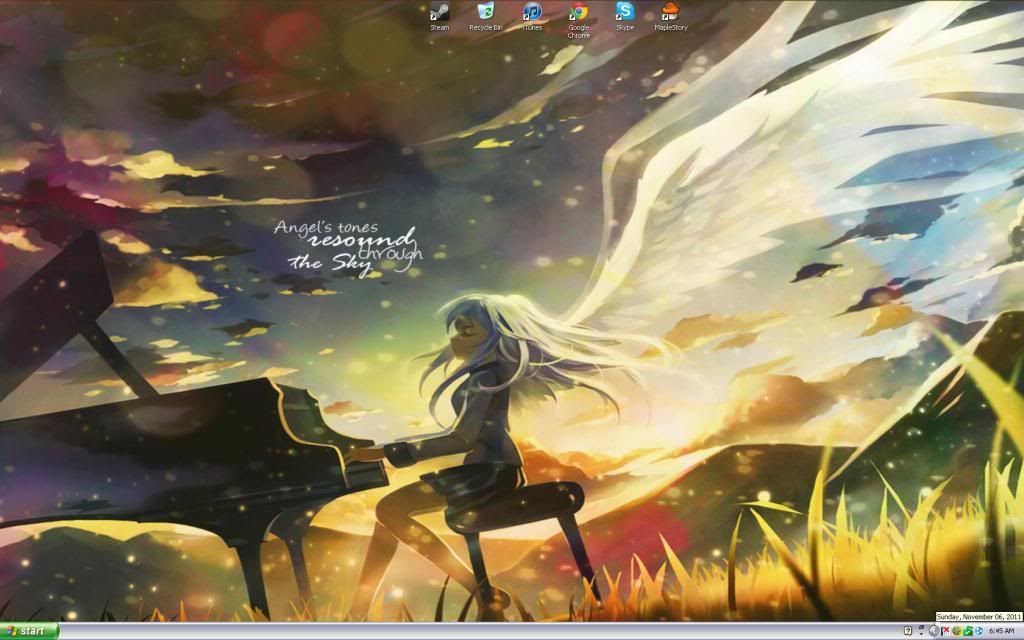Launch iTunes from the desktop
Viewport: 1024px width, 640px height.
click(532, 13)
